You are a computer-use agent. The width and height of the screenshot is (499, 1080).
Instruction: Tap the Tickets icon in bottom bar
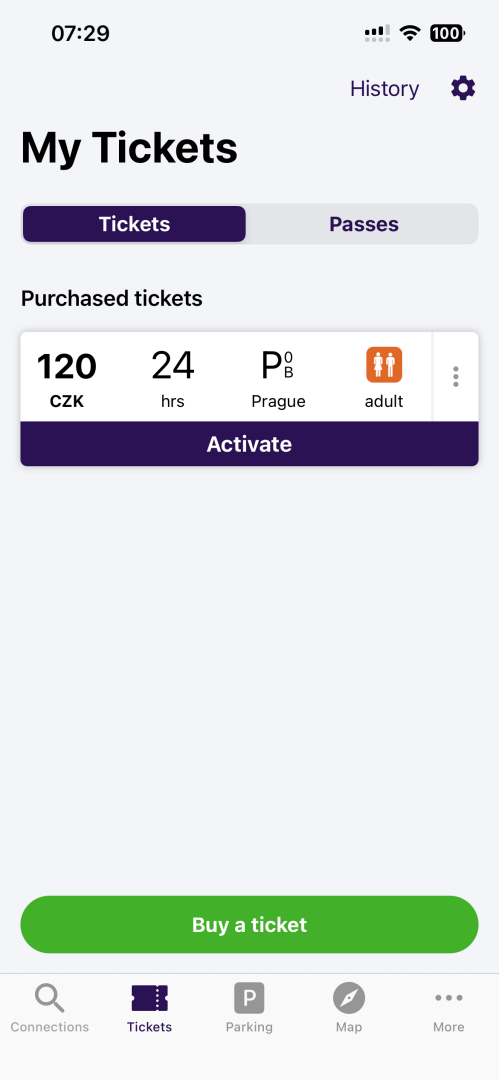[x=150, y=998]
